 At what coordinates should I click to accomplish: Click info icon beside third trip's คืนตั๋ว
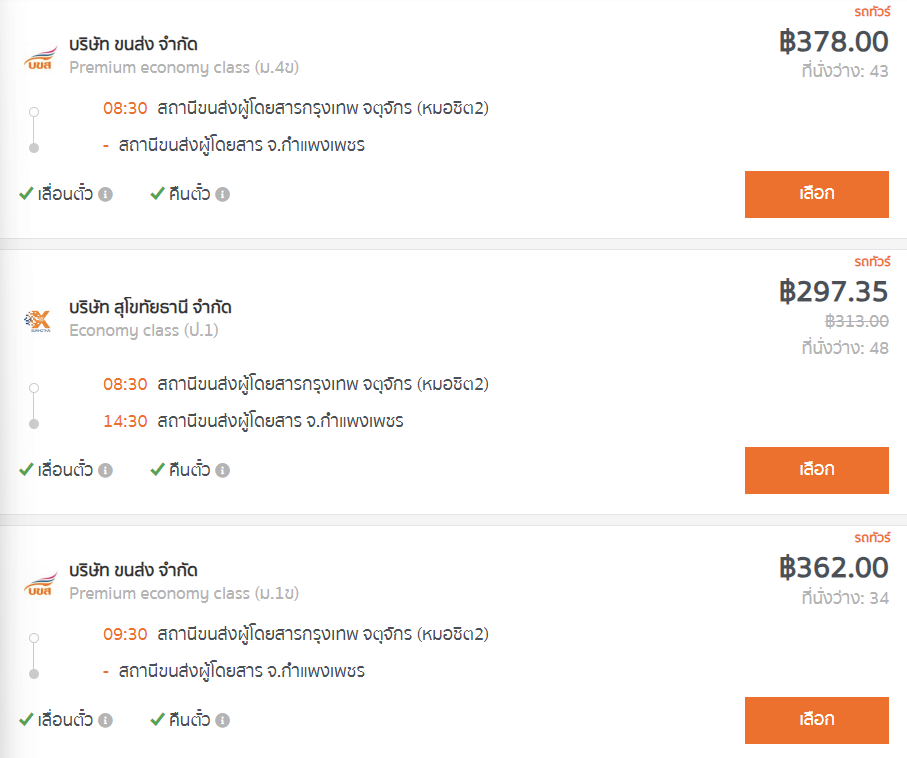pyautogui.click(x=223, y=720)
